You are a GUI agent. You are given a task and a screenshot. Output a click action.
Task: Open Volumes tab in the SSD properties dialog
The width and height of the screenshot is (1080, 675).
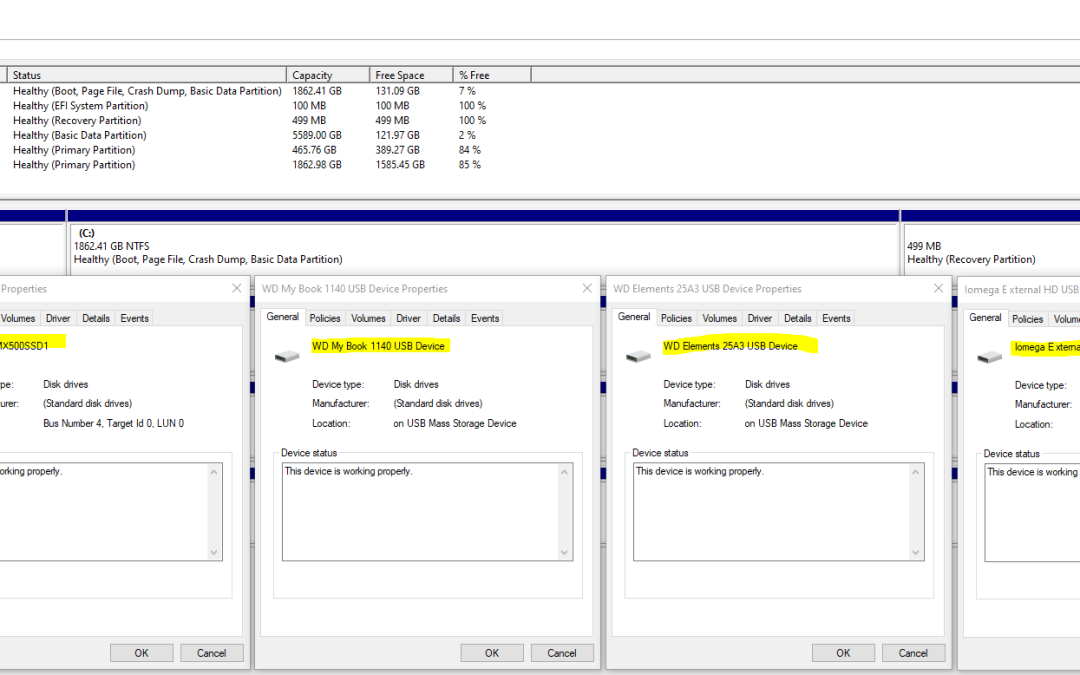[18, 318]
